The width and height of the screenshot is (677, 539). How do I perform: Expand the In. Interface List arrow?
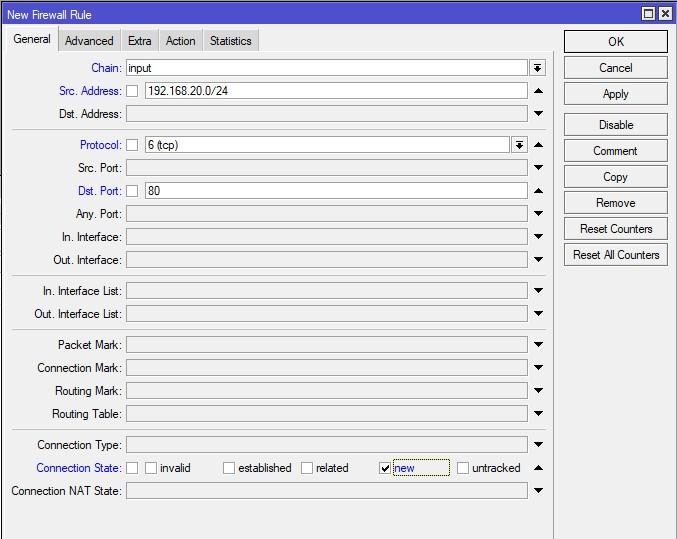click(x=538, y=290)
